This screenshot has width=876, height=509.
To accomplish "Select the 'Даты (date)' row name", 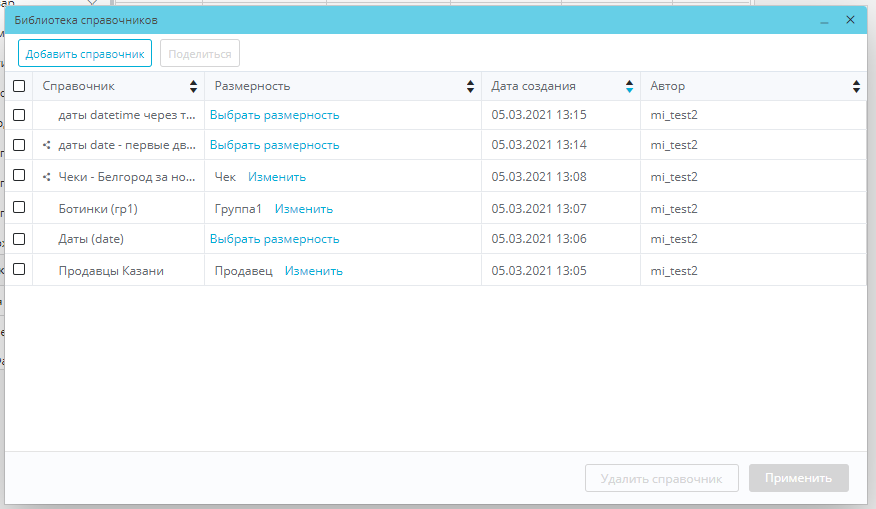I will (x=91, y=239).
